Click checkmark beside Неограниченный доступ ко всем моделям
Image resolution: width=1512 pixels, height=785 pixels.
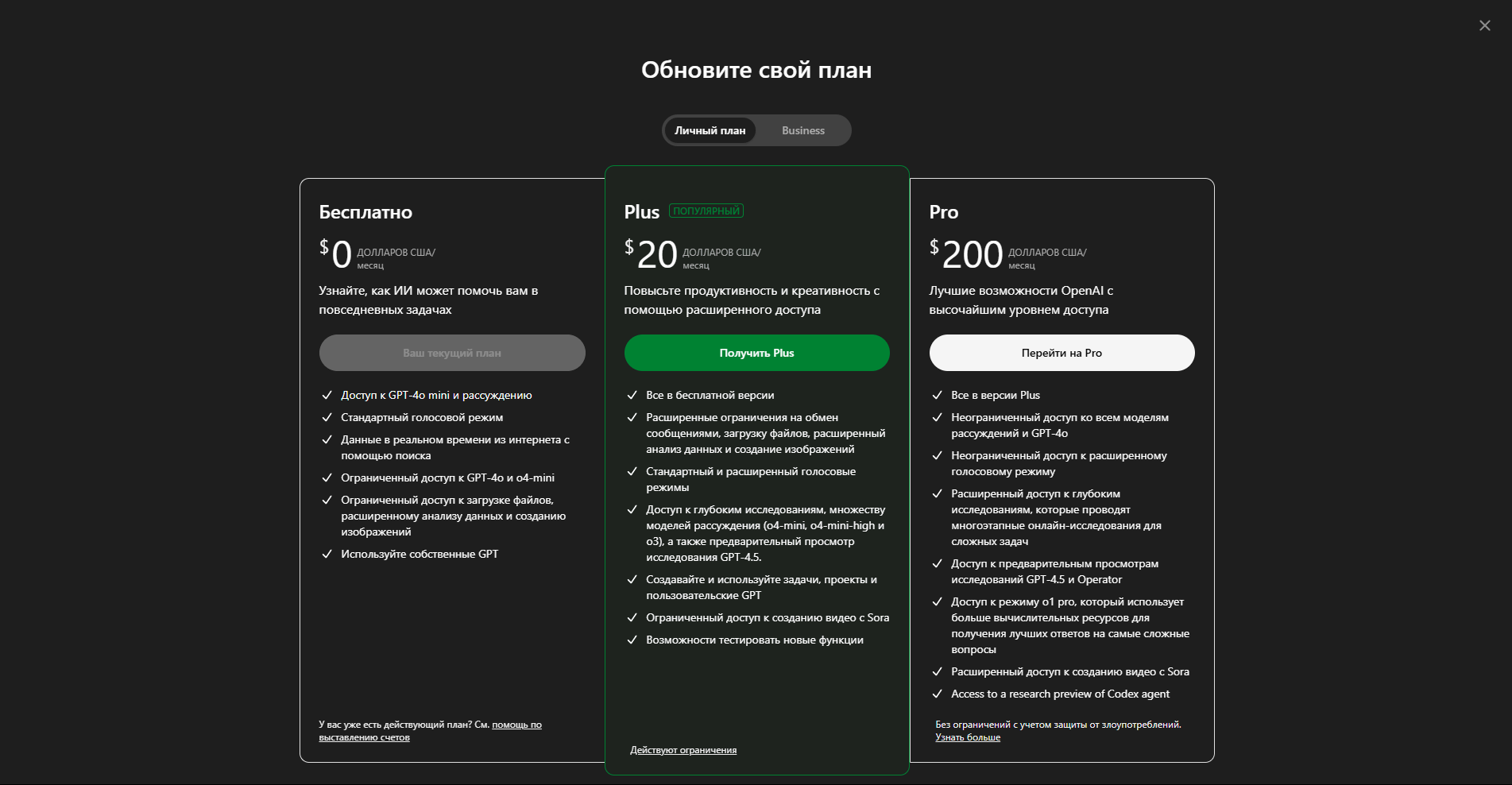(937, 417)
